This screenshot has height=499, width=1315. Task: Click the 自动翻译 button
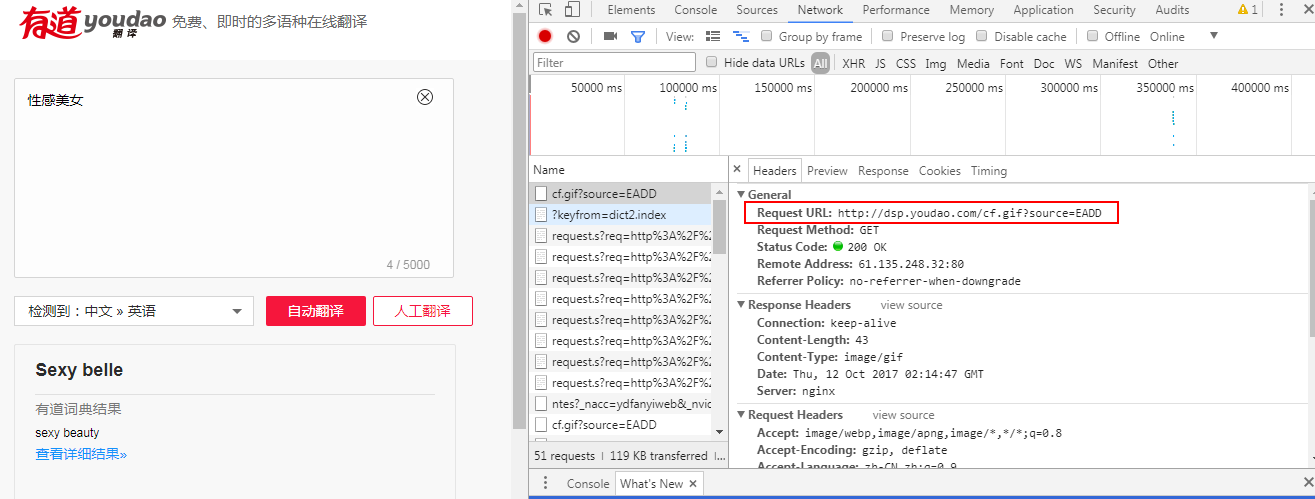[315, 311]
